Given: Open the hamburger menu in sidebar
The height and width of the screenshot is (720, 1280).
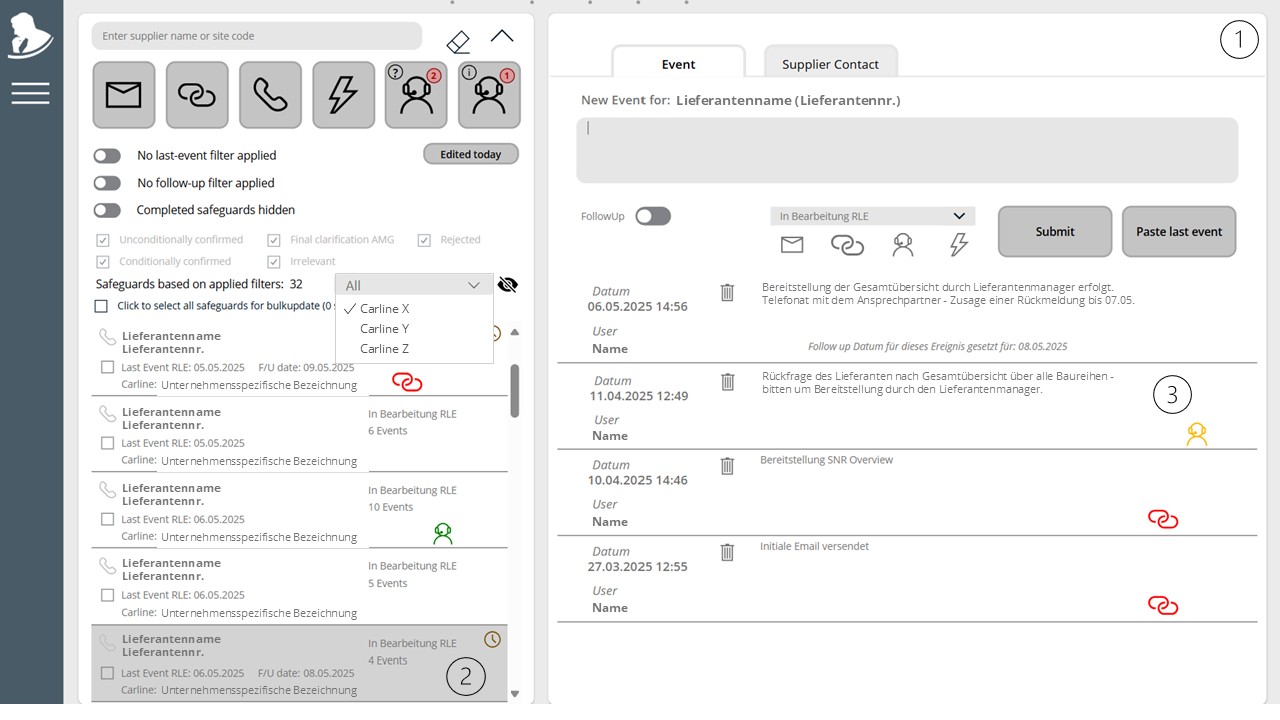Looking at the screenshot, I should 30,93.
